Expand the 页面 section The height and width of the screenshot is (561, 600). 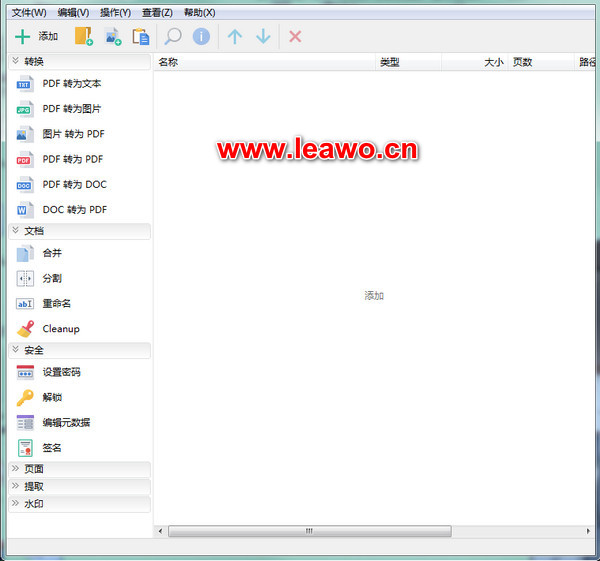coord(79,469)
